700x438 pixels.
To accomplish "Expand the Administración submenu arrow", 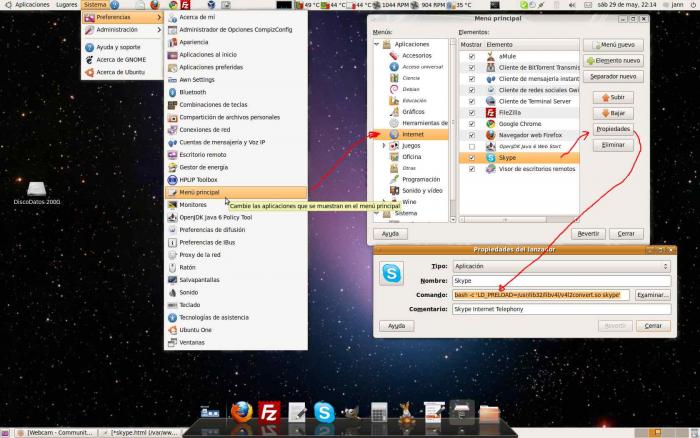I will [159, 30].
